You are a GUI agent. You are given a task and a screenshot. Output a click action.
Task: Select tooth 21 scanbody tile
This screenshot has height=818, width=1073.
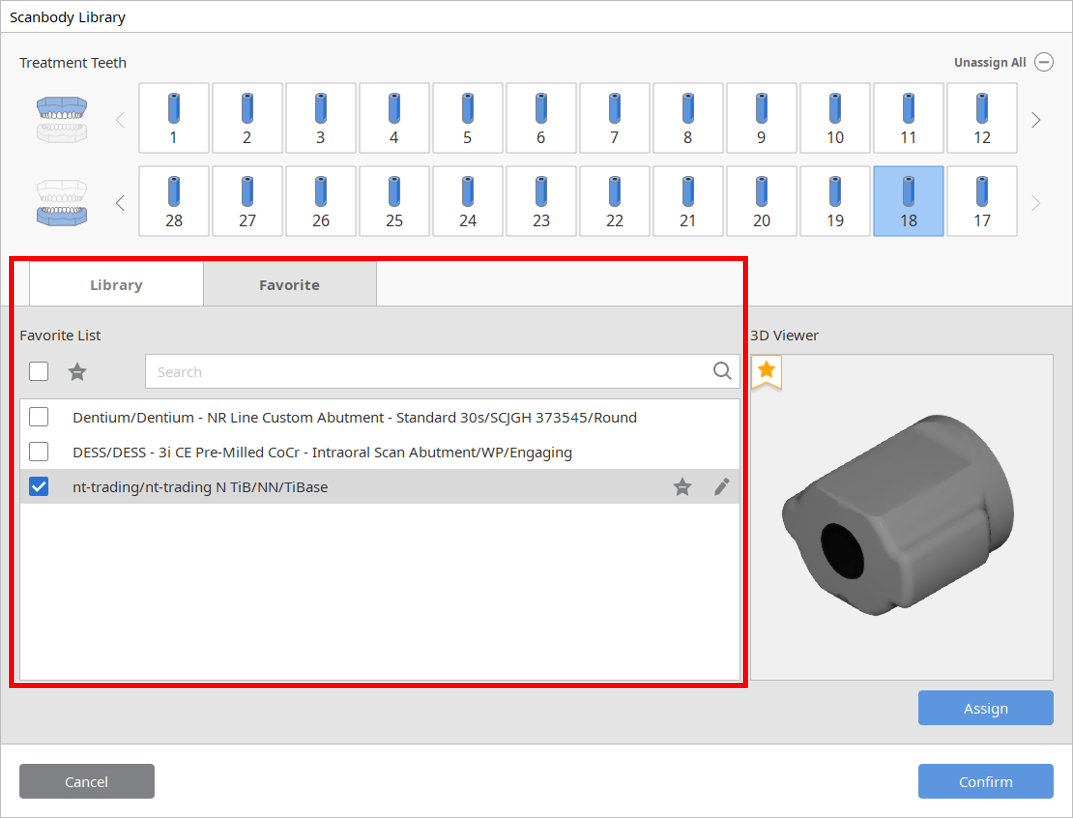click(688, 201)
